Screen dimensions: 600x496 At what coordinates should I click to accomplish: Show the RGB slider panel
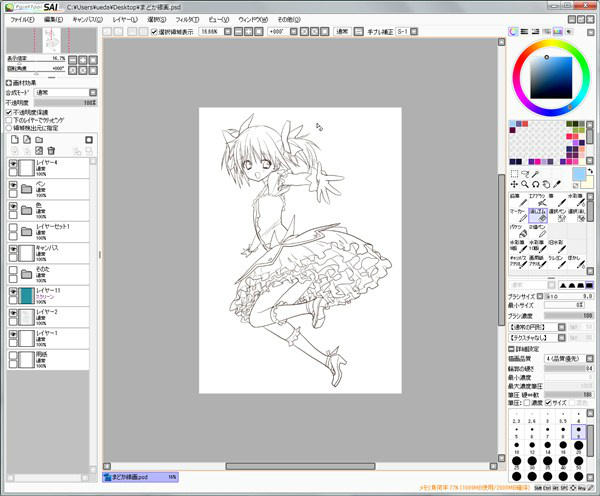coord(524,32)
